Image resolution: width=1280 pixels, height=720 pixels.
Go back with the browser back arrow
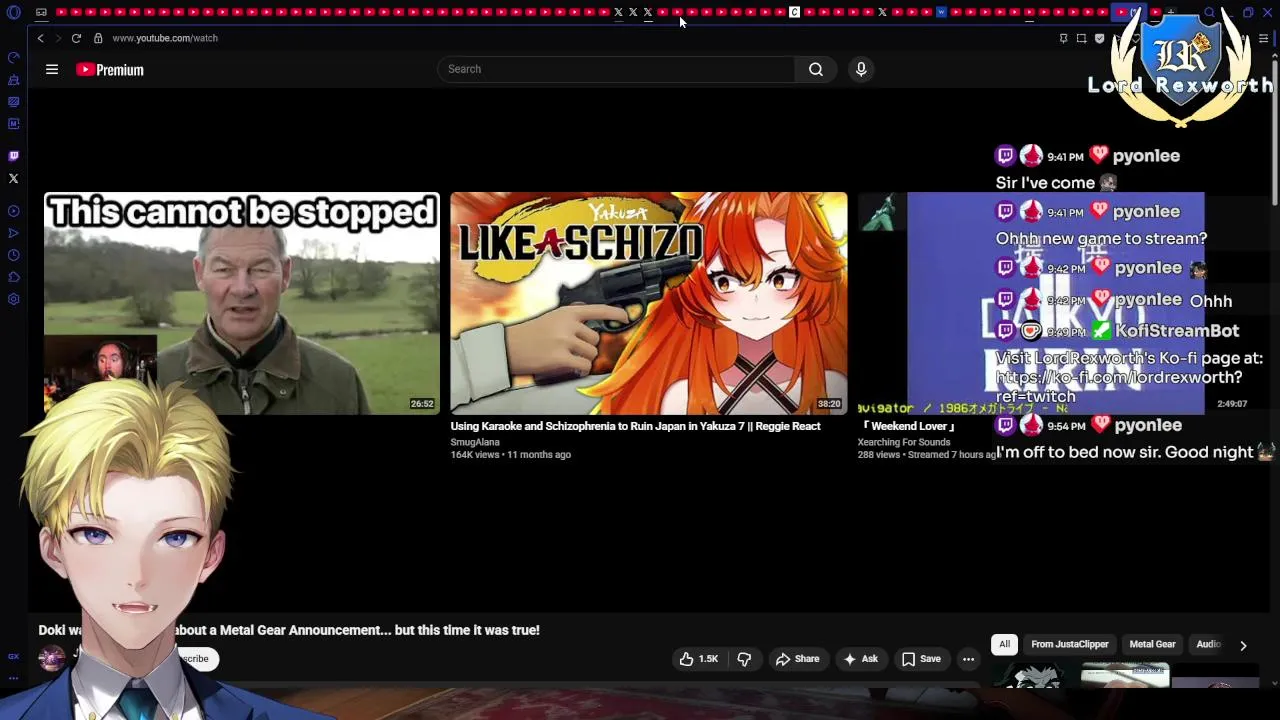[x=40, y=38]
